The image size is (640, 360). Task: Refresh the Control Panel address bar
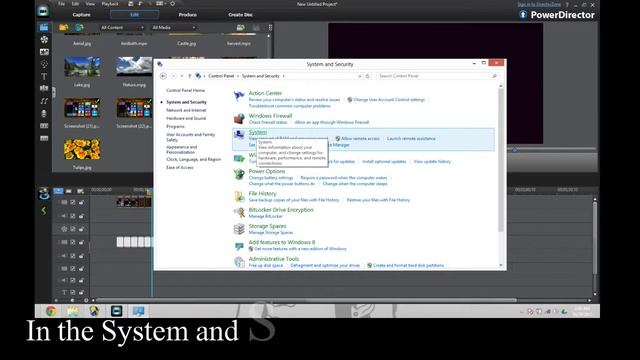[x=367, y=76]
